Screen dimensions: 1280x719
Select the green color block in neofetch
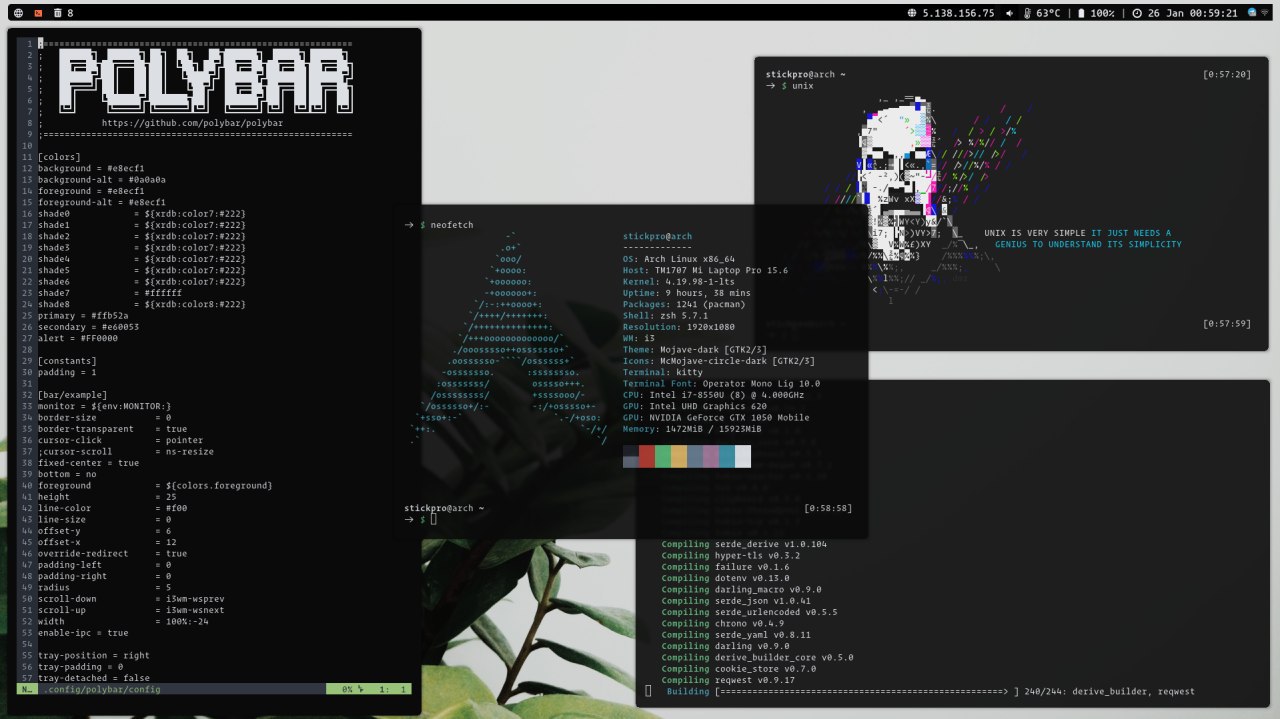662,456
